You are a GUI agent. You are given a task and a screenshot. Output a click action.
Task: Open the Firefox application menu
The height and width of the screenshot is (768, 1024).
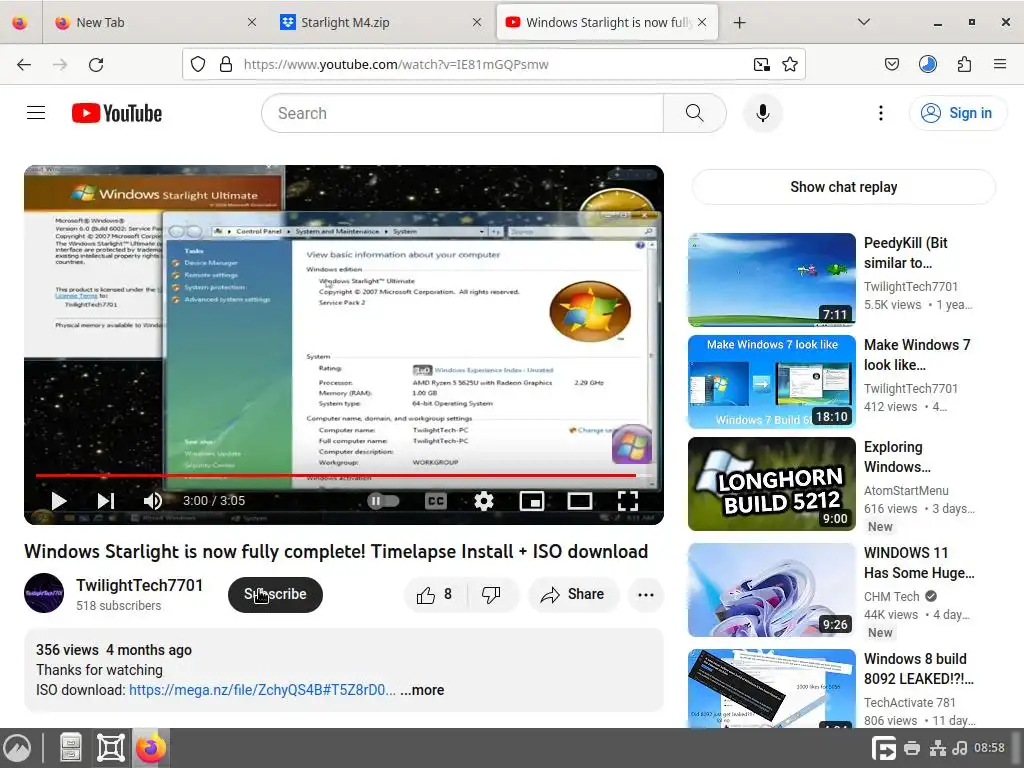1000,64
